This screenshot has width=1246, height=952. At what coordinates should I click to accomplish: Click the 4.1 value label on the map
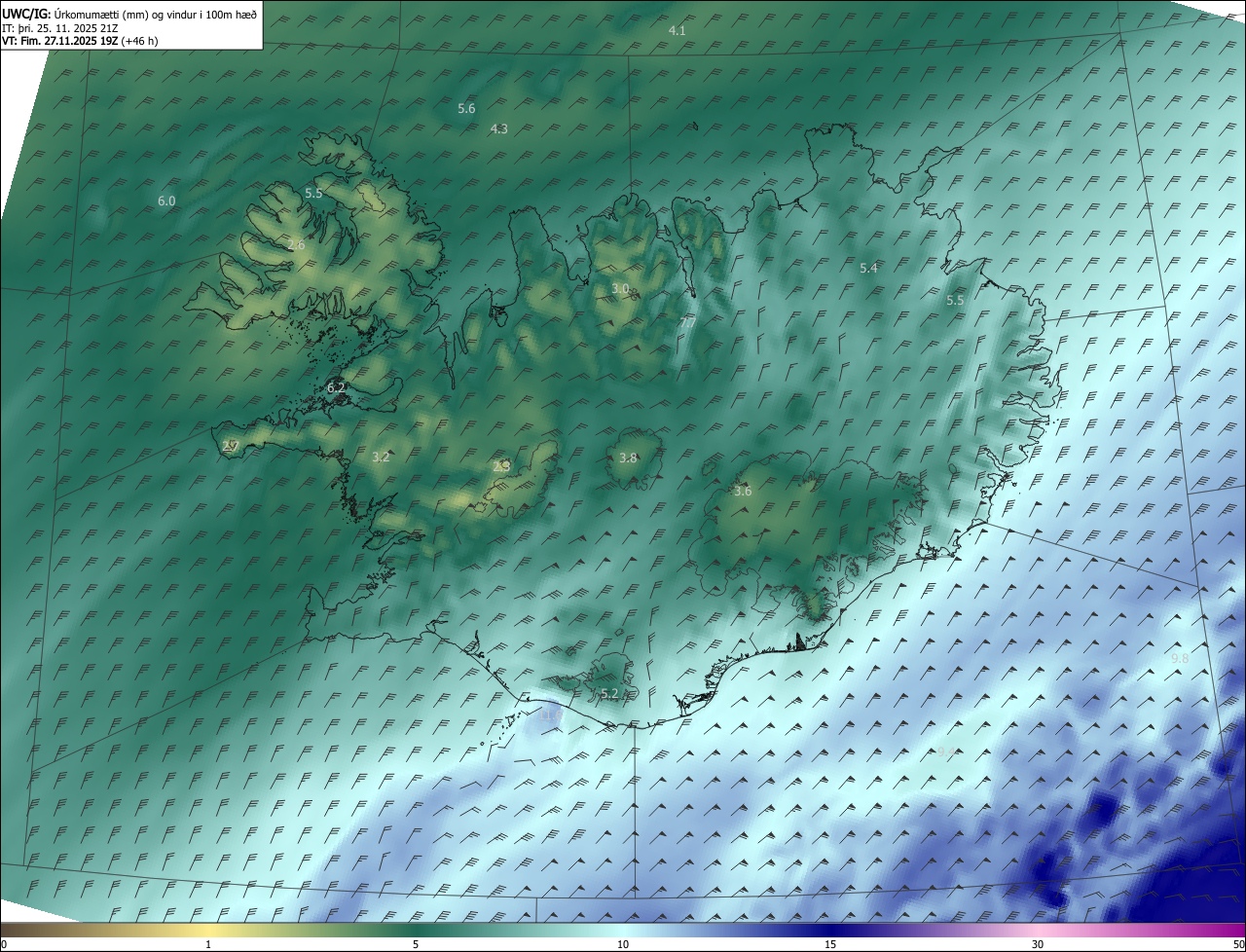pyautogui.click(x=678, y=31)
